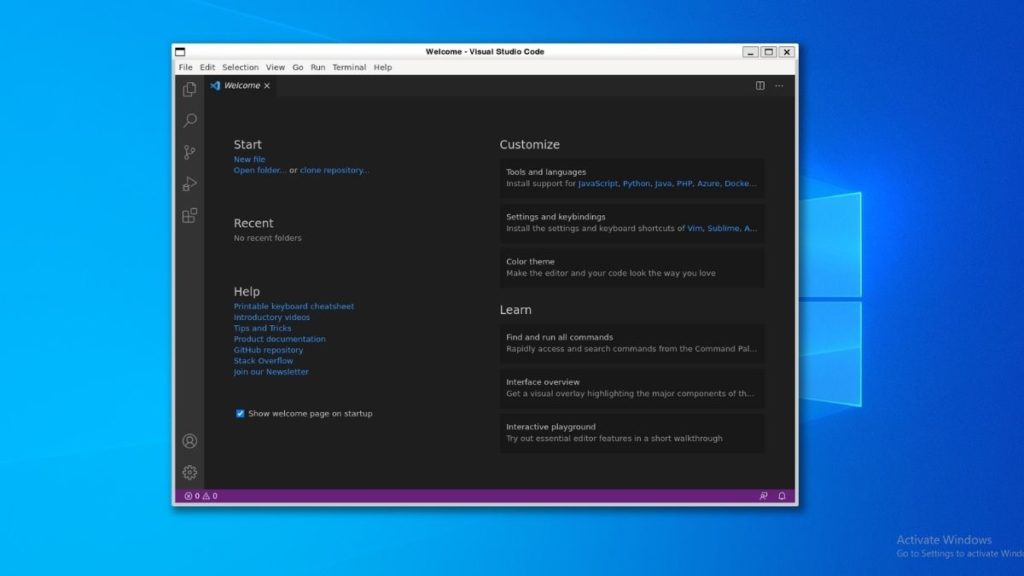Split the editor using the toolbar icon
This screenshot has width=1024, height=576.
click(761, 86)
